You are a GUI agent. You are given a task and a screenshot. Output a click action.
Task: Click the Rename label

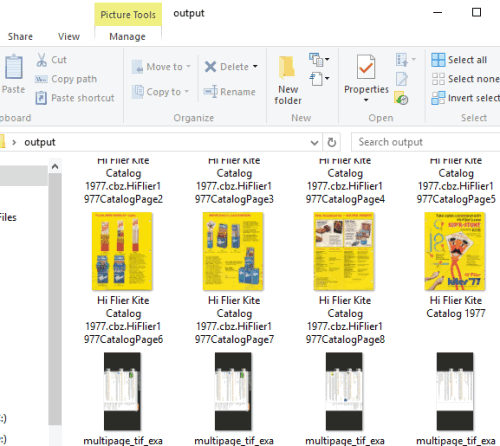point(238,92)
